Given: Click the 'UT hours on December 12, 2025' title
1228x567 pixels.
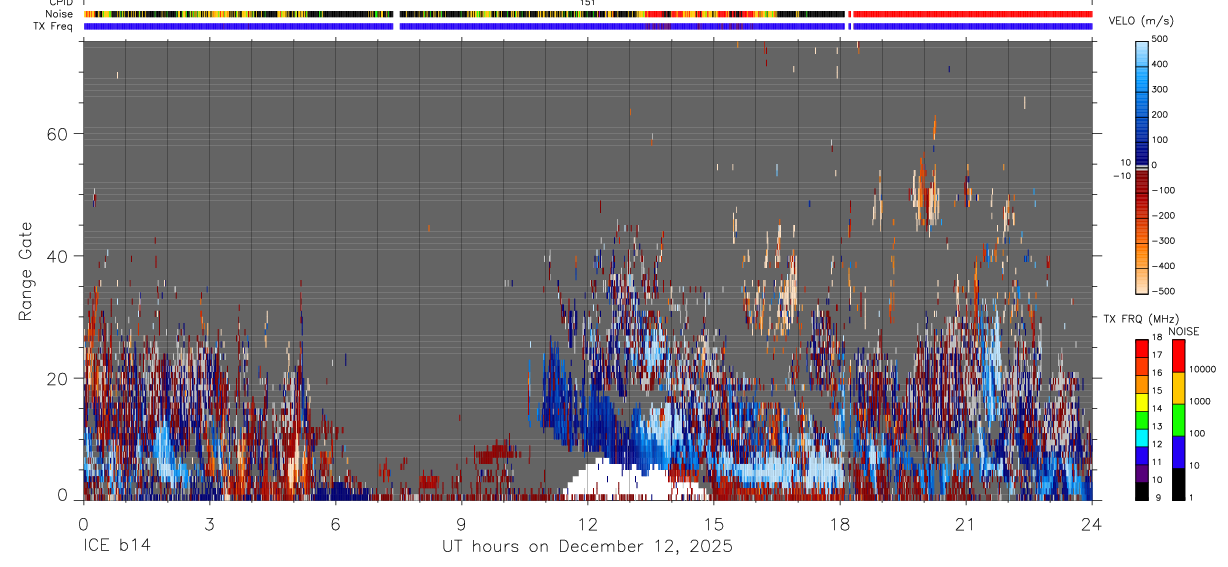Looking at the screenshot, I should (x=588, y=547).
